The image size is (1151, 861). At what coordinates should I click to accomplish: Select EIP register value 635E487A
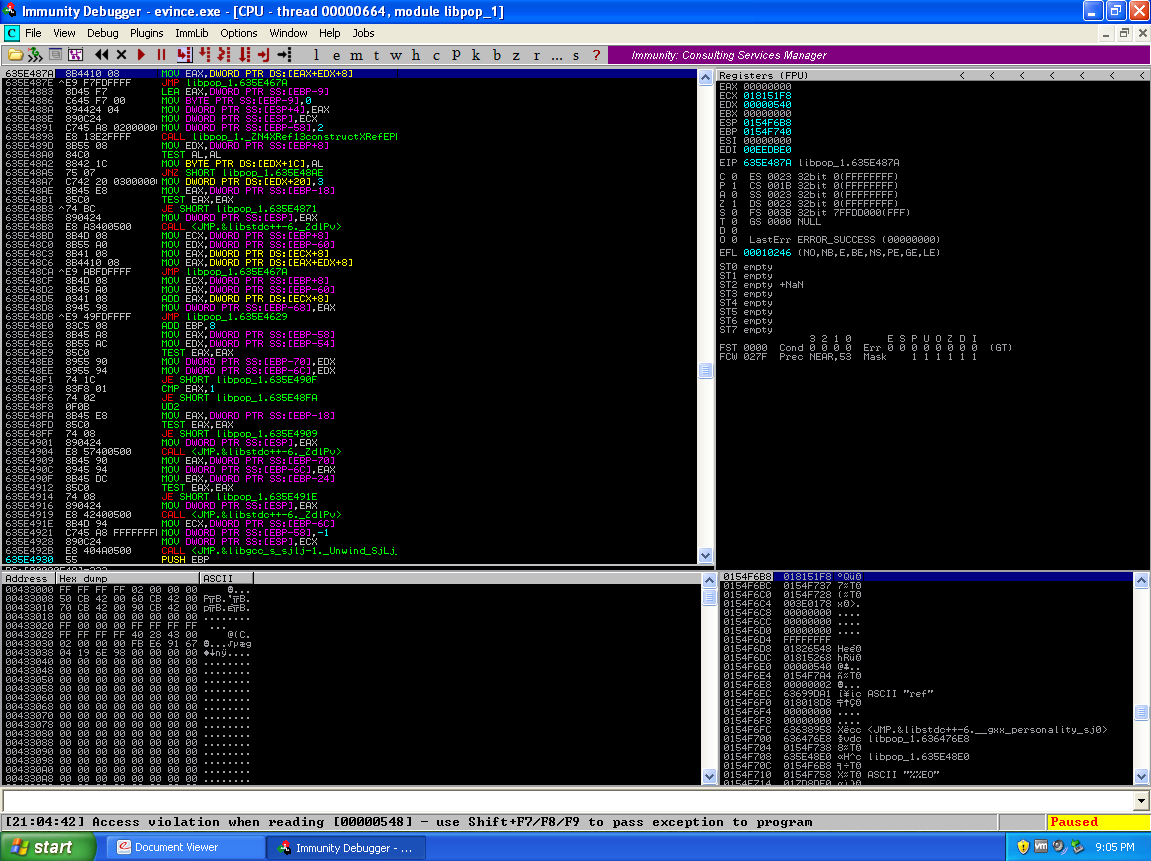tap(767, 163)
